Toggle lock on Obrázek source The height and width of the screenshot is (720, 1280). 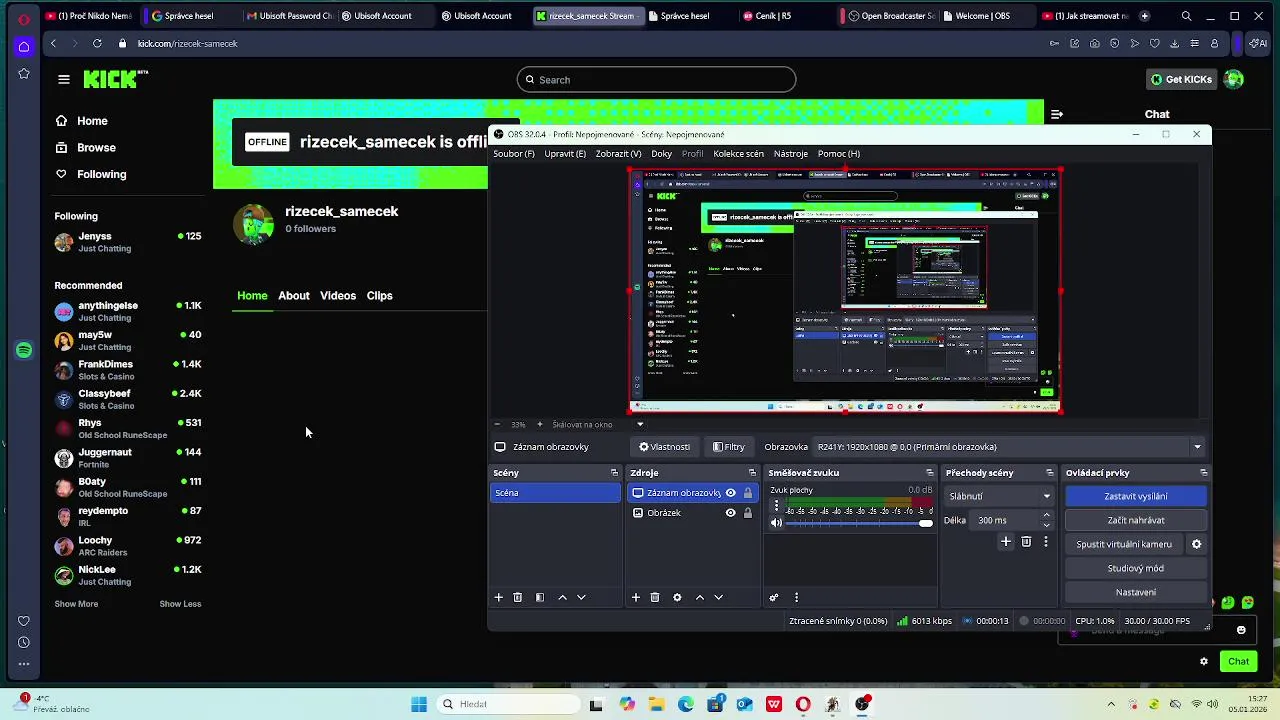point(747,512)
